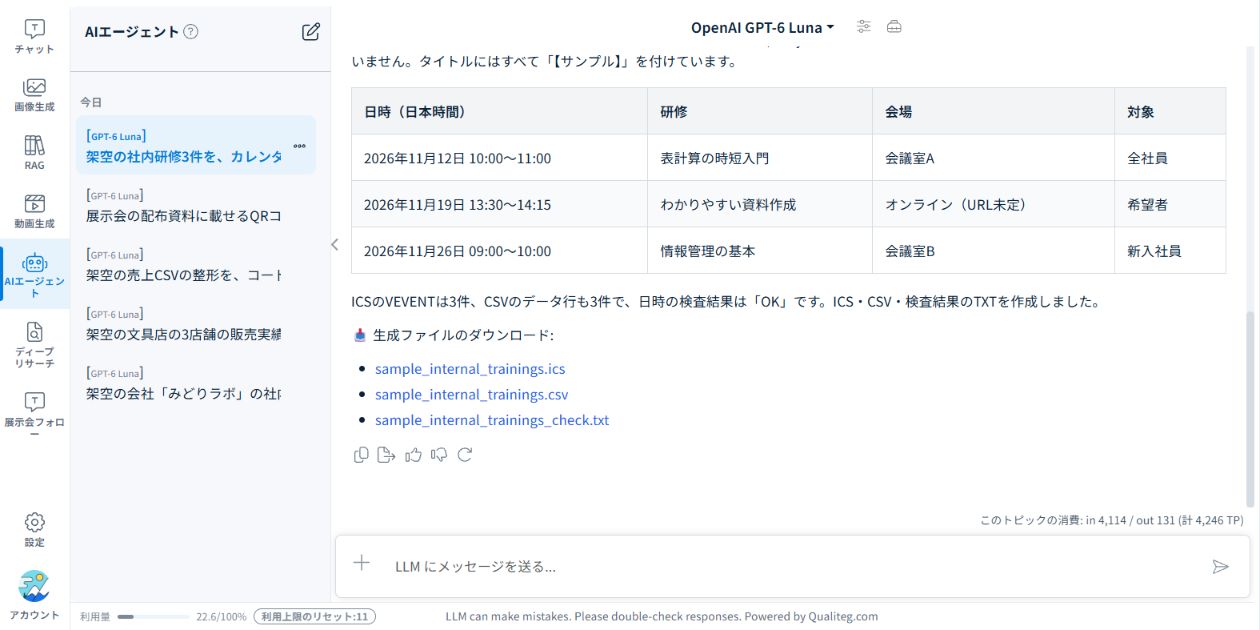Click the toolbox icon next to model settings
1260x630 pixels.
(x=894, y=27)
